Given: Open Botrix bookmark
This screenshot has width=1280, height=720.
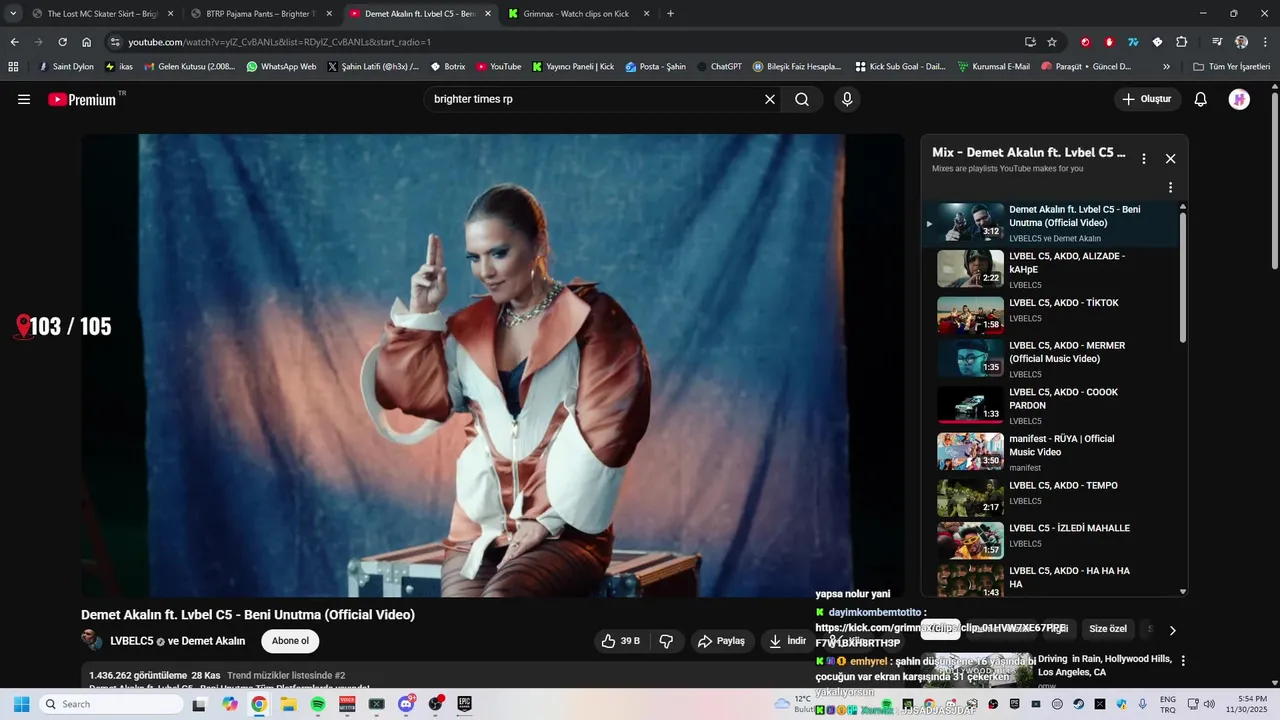Looking at the screenshot, I should coord(448,66).
